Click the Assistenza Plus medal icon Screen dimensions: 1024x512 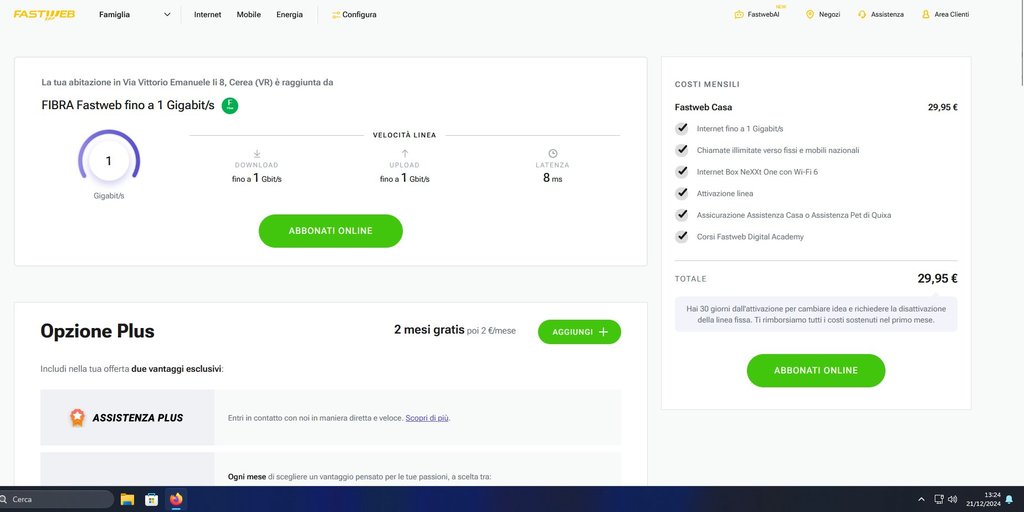(x=76, y=418)
